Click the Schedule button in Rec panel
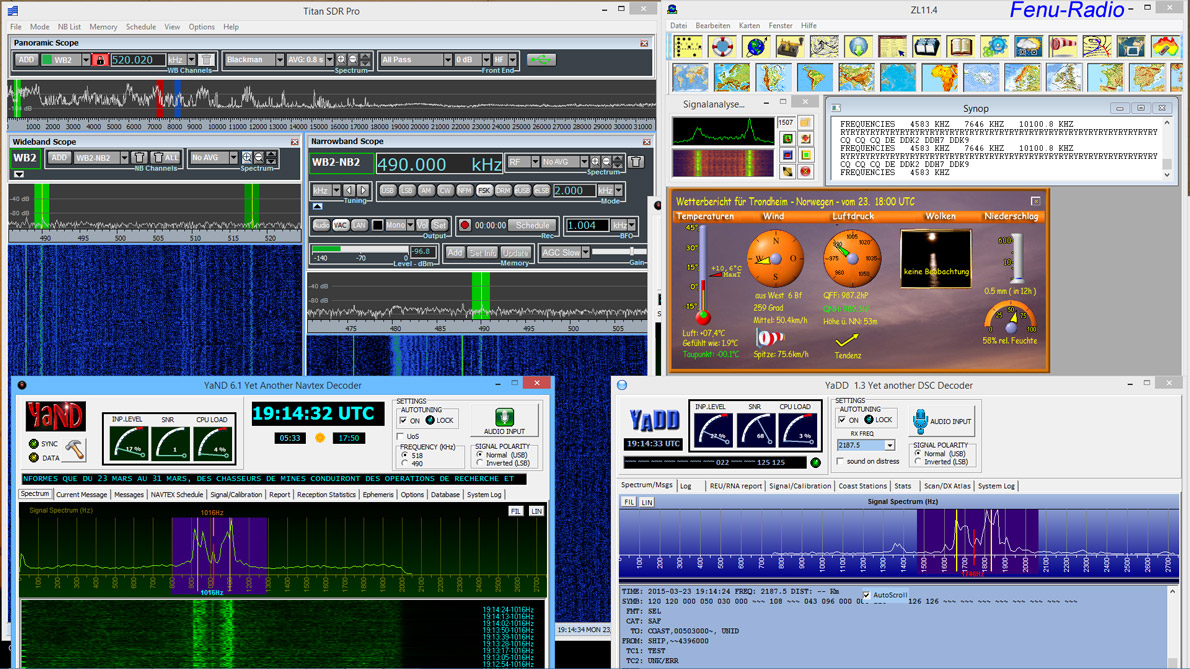This screenshot has height=669, width=1190. [x=532, y=226]
